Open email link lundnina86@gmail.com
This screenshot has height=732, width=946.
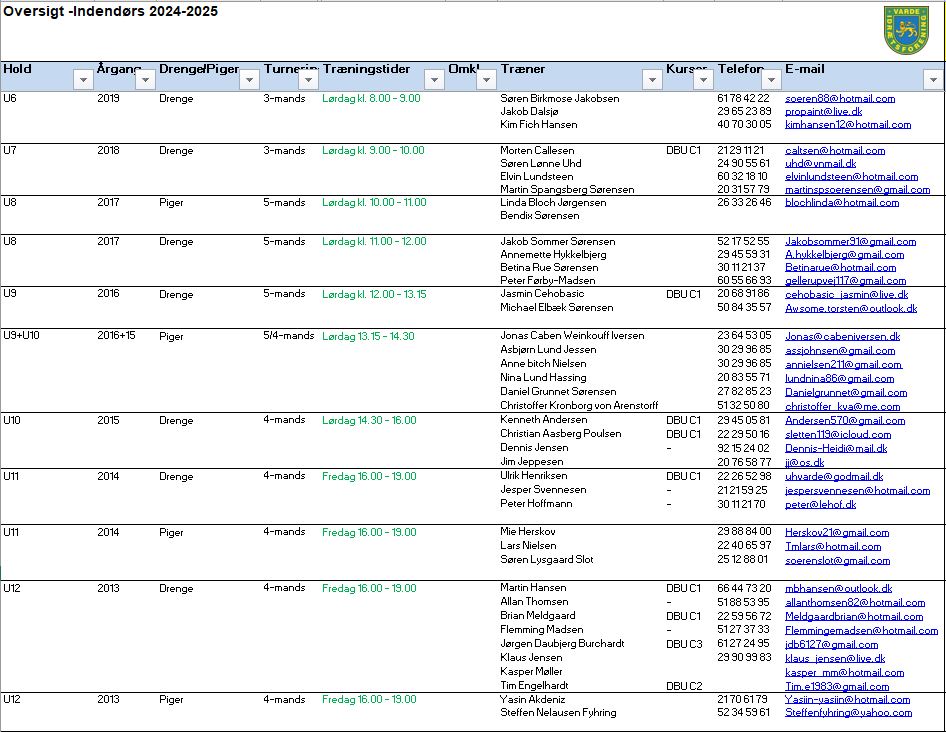(839, 379)
